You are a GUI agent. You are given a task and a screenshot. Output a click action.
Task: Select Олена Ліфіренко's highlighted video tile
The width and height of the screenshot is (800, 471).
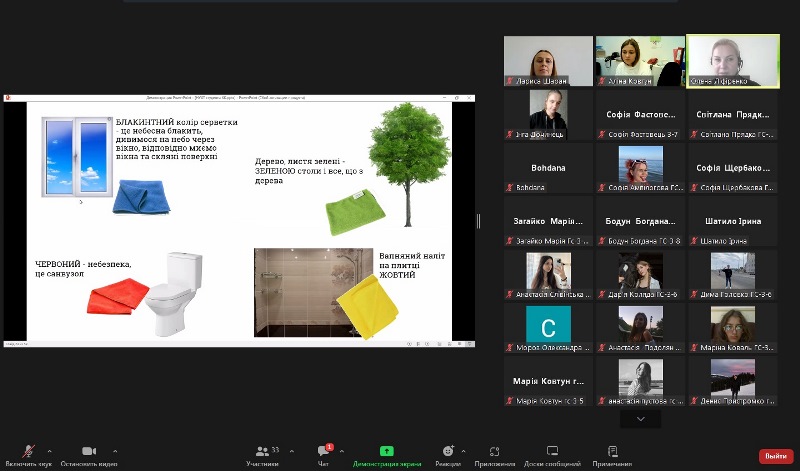tap(733, 61)
